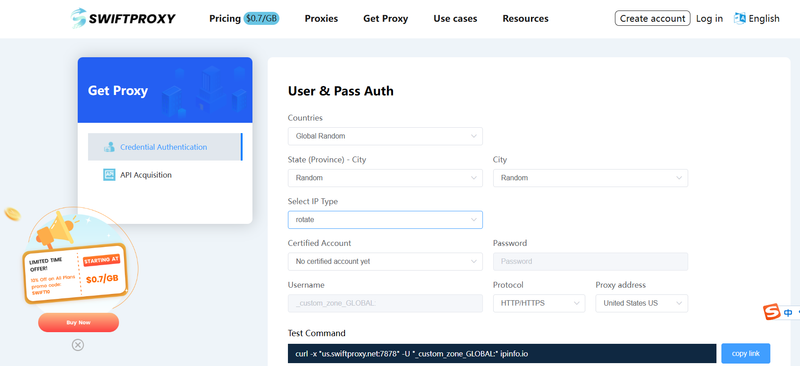800x366 pixels.
Task: Click the megaphone promo illustration
Action: pyautogui.click(x=57, y=230)
